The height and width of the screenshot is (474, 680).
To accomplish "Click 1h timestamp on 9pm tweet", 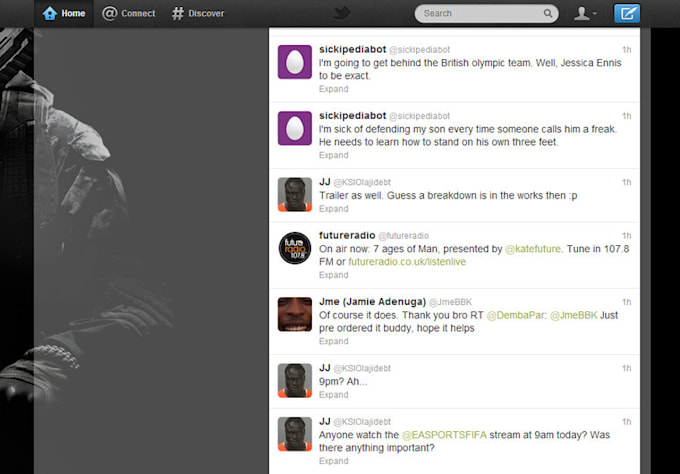I will click(x=627, y=369).
